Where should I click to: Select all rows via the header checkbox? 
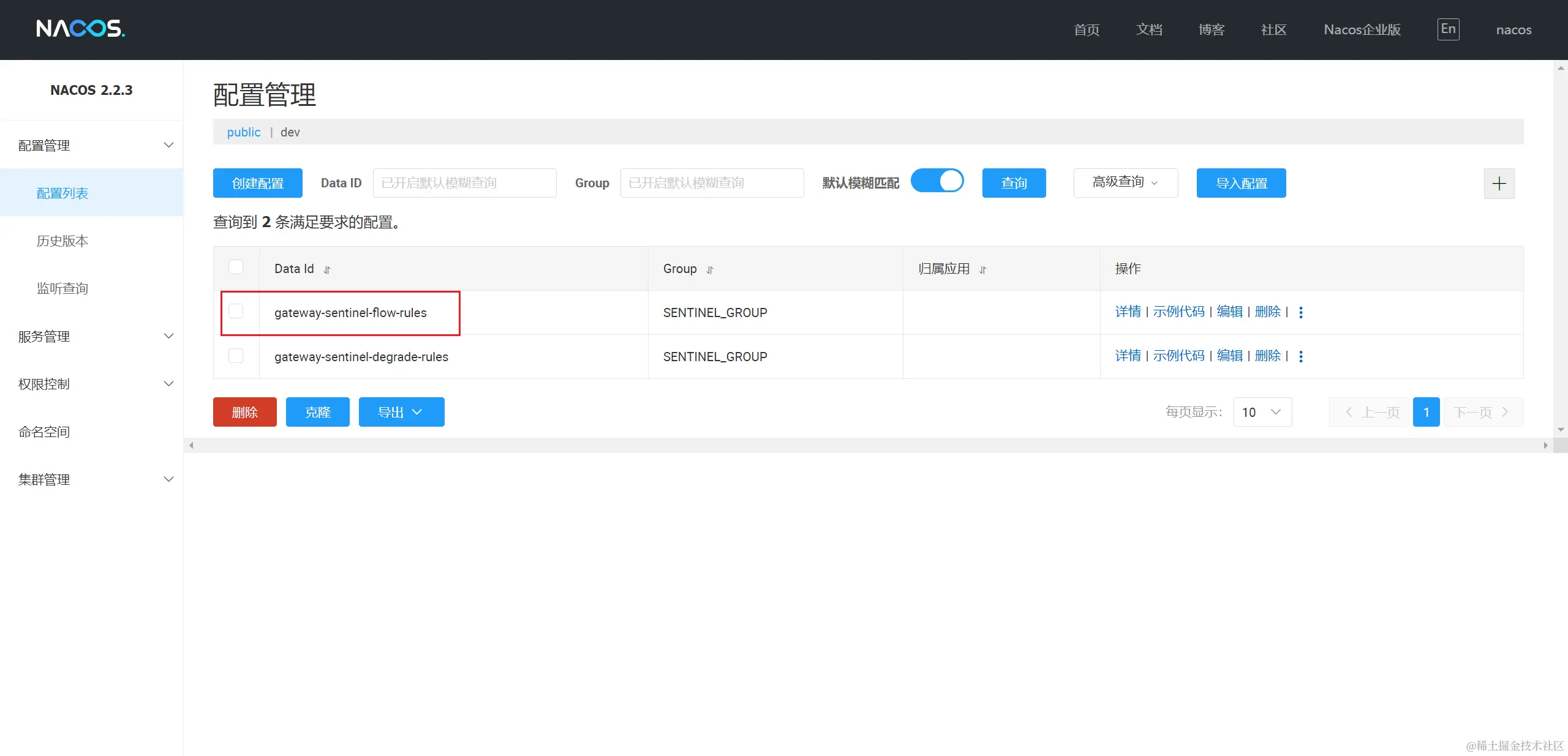click(x=236, y=268)
